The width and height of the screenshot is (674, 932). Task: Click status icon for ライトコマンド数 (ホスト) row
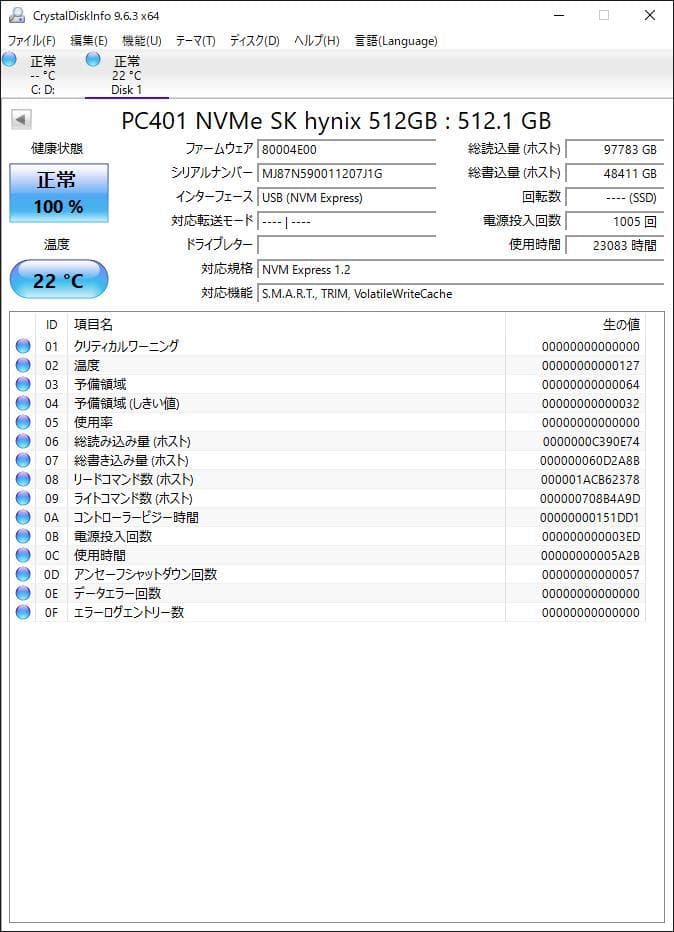coord(23,498)
